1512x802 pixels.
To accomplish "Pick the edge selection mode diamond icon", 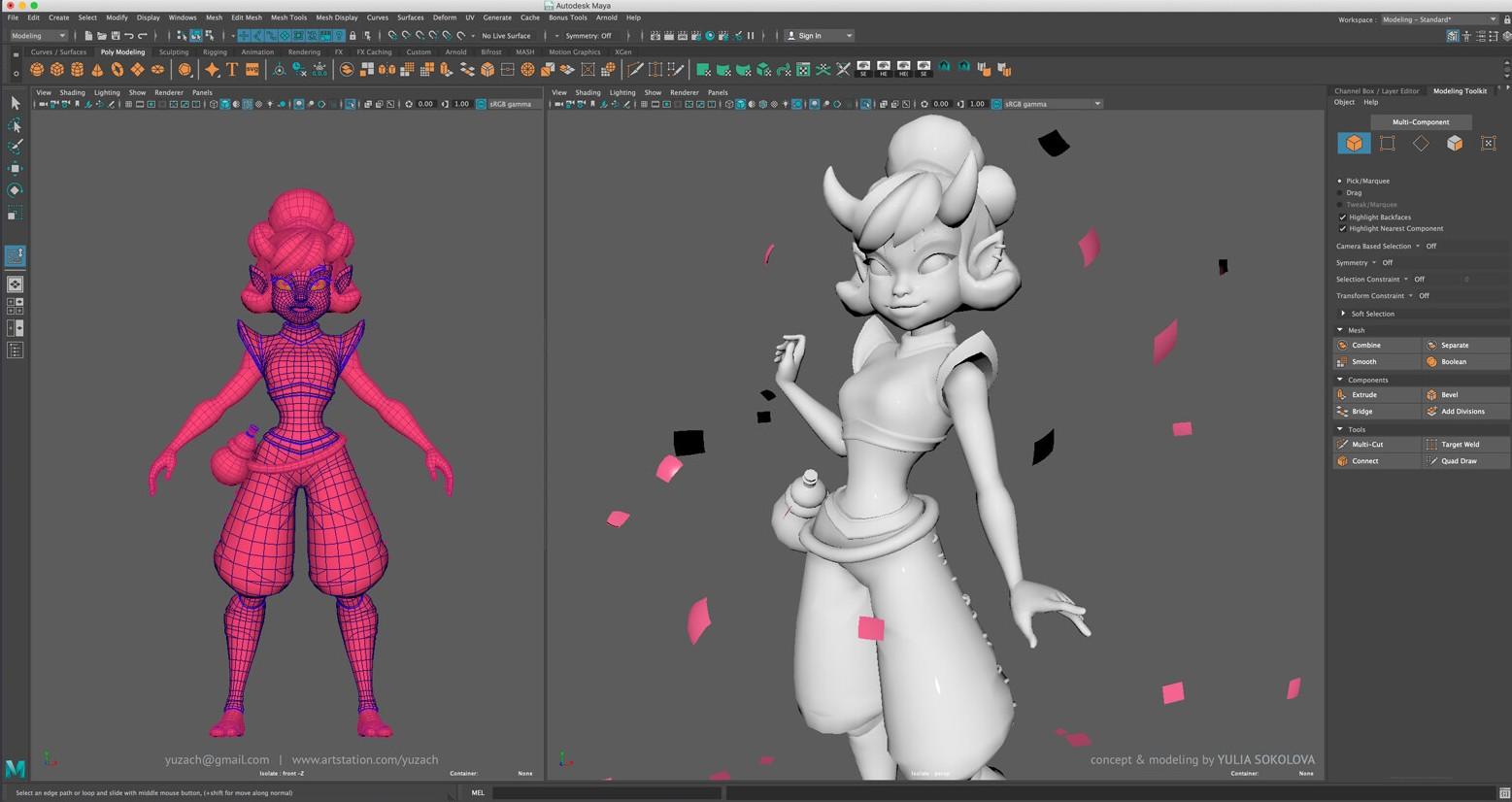I will [x=1421, y=144].
